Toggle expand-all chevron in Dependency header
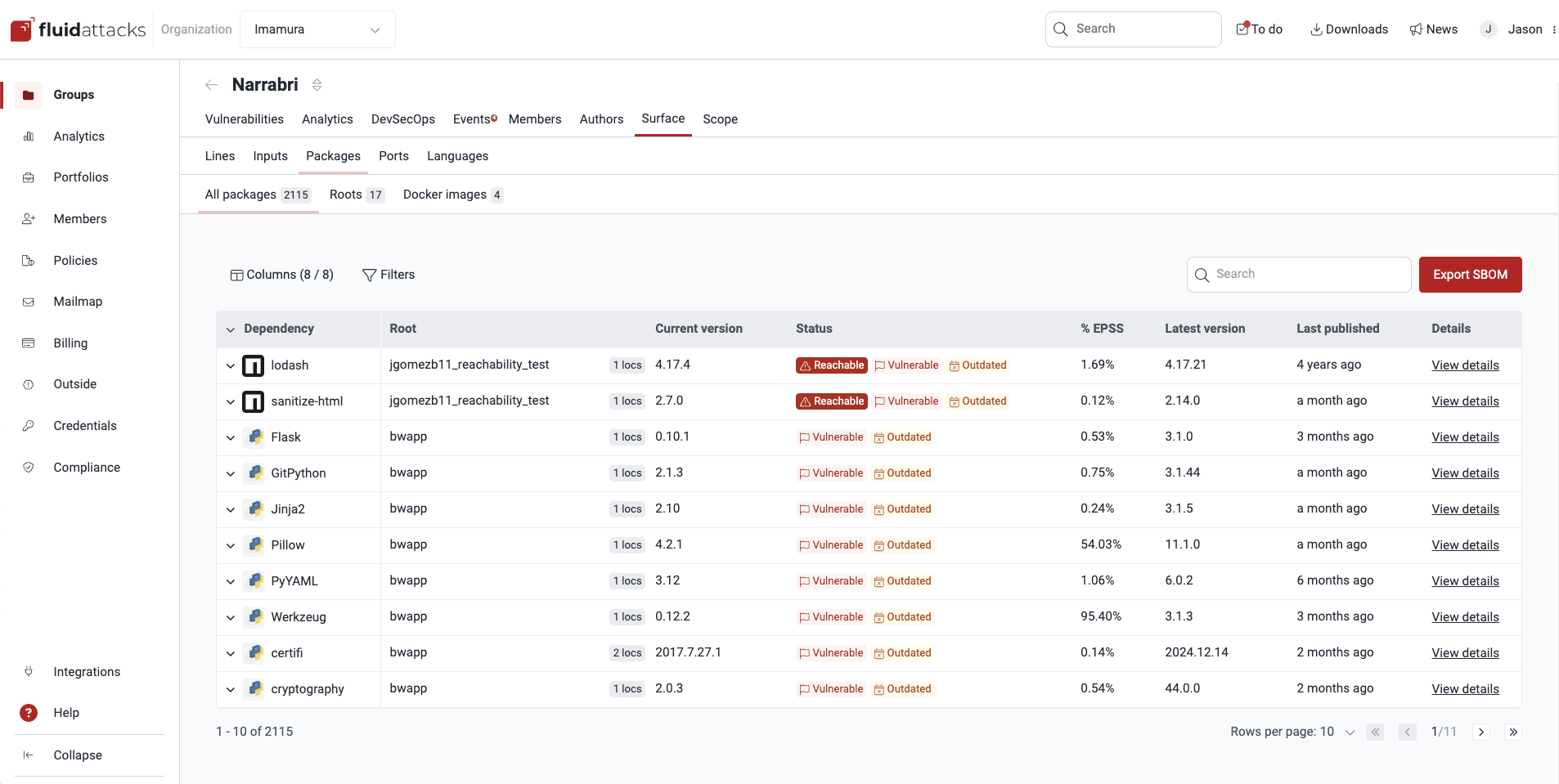Image resolution: width=1559 pixels, height=784 pixels. click(x=231, y=329)
